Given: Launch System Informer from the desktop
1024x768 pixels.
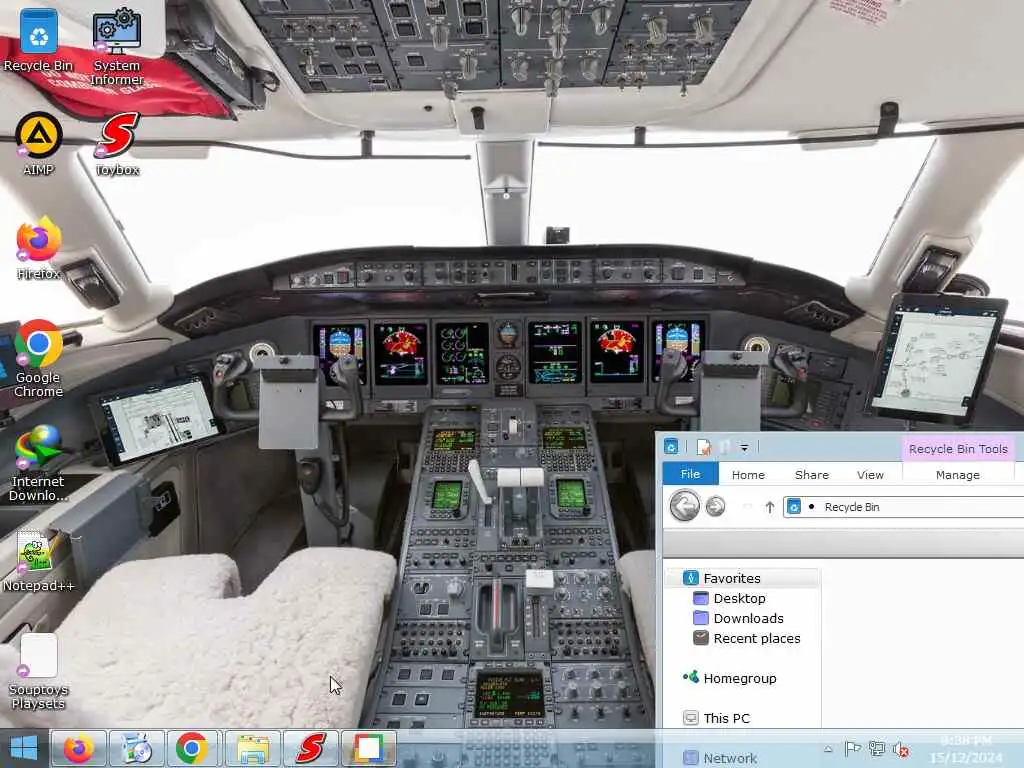Looking at the screenshot, I should point(117,46).
